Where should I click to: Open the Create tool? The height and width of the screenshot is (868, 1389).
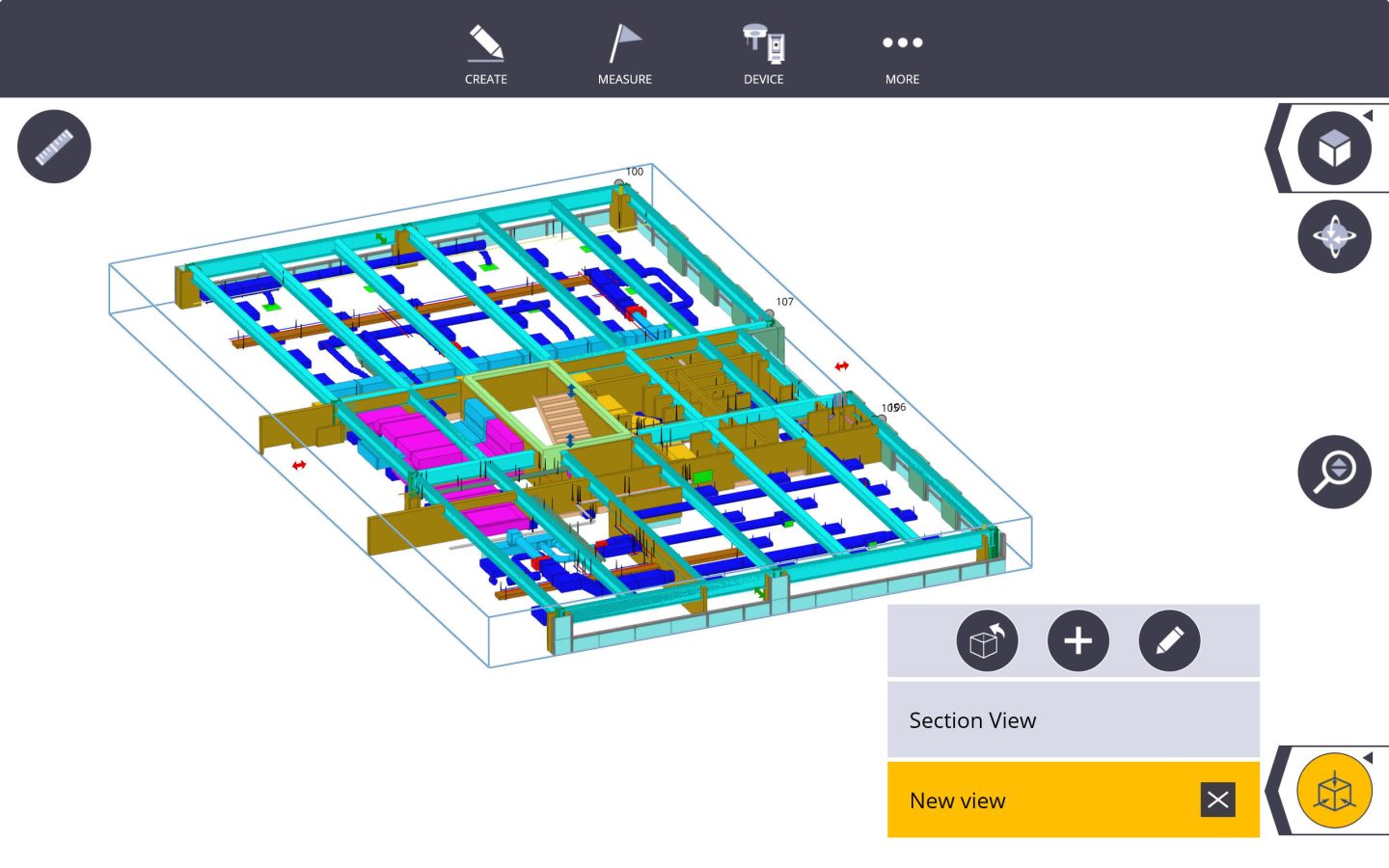pos(486,53)
